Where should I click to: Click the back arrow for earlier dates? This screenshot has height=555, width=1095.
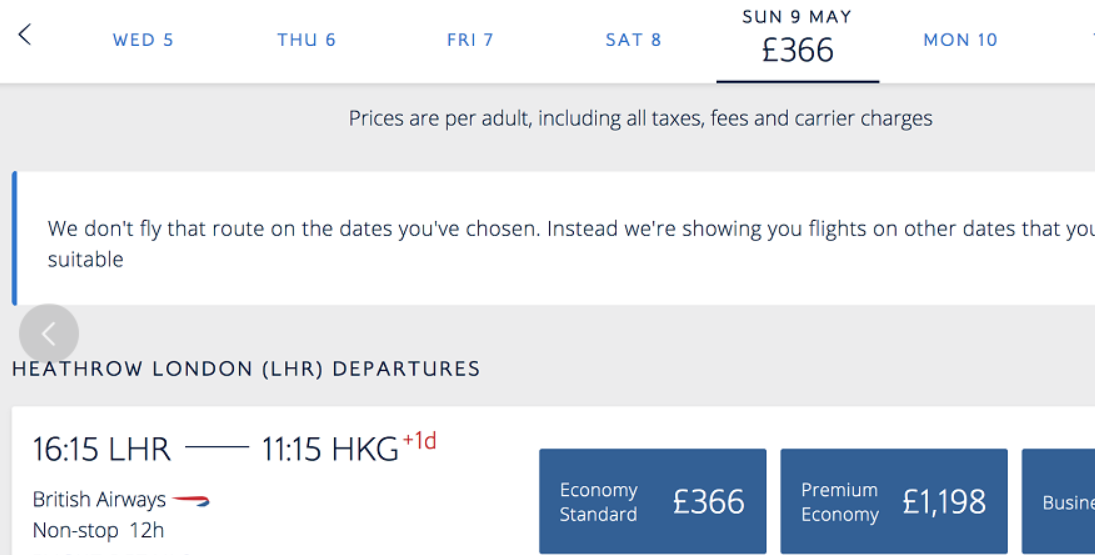coord(25,34)
